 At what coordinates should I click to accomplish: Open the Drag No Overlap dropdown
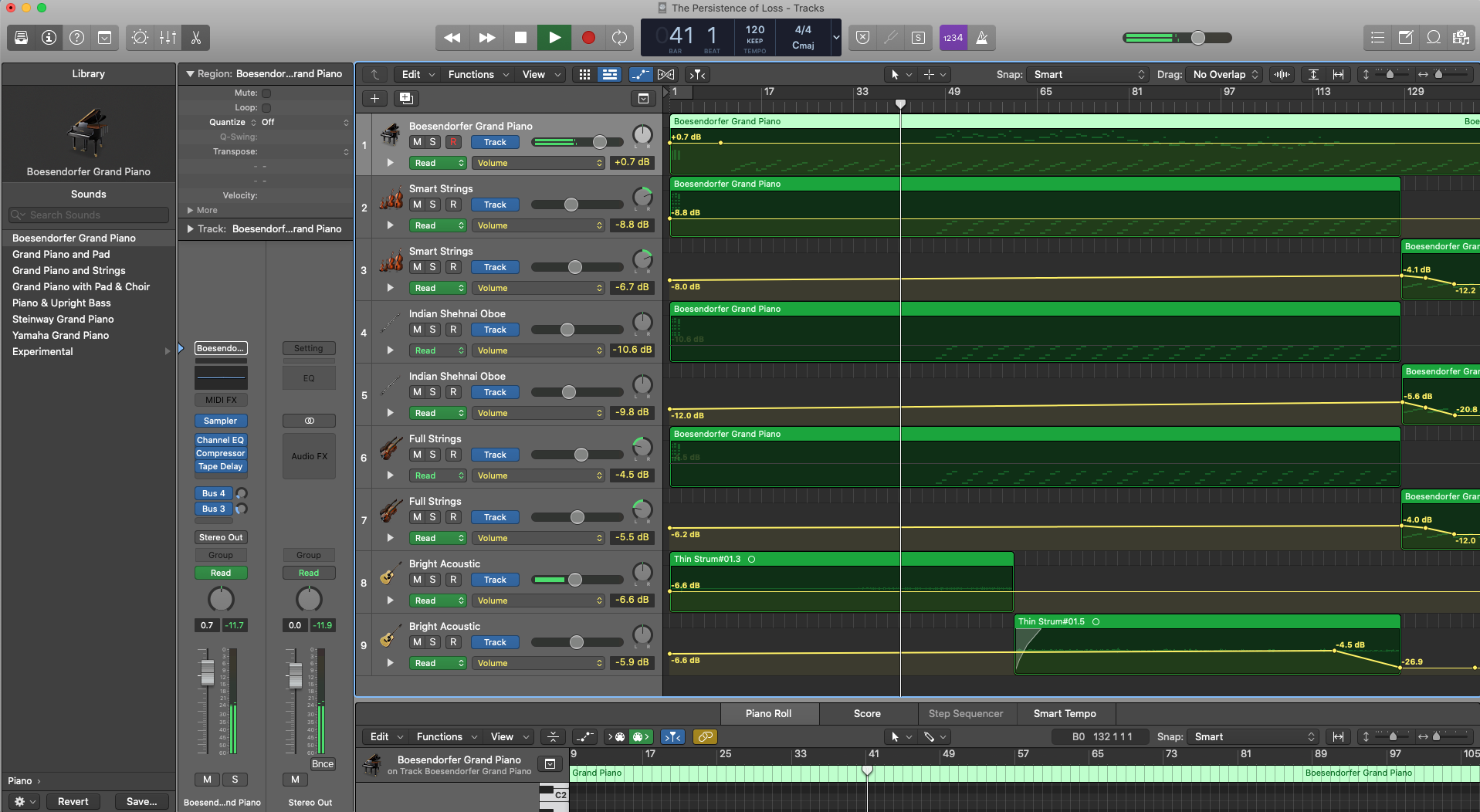(1224, 74)
